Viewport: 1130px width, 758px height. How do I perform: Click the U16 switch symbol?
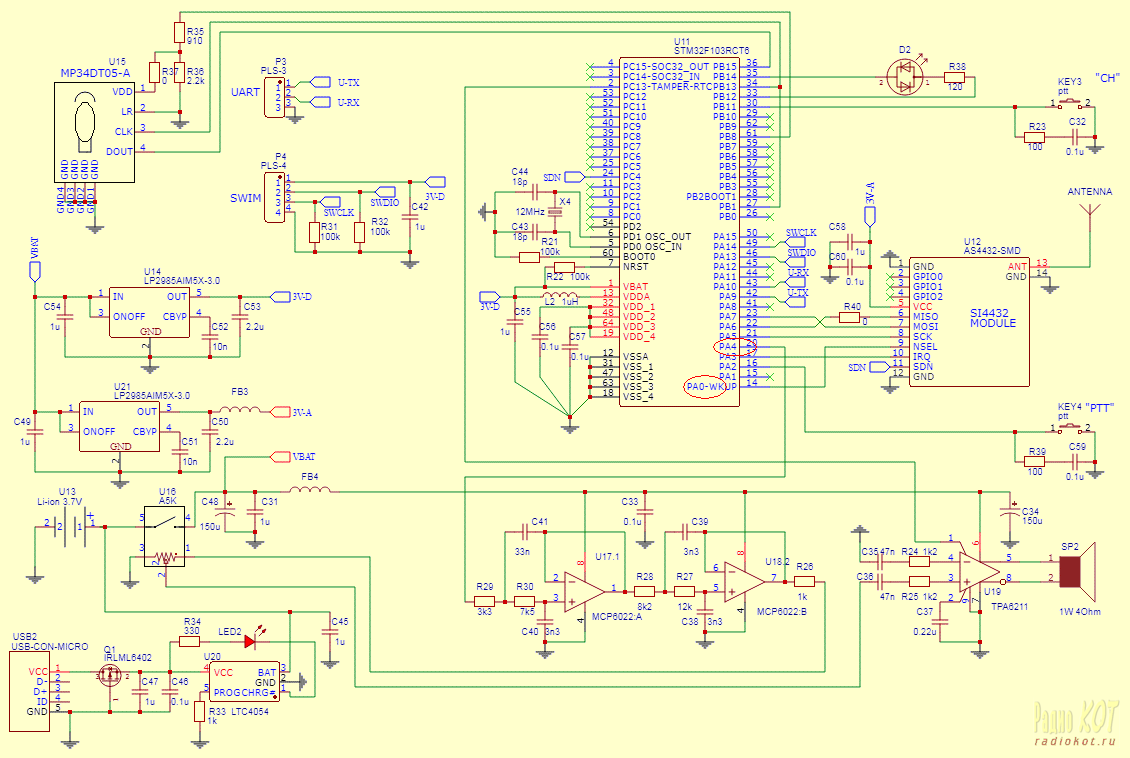(166, 536)
